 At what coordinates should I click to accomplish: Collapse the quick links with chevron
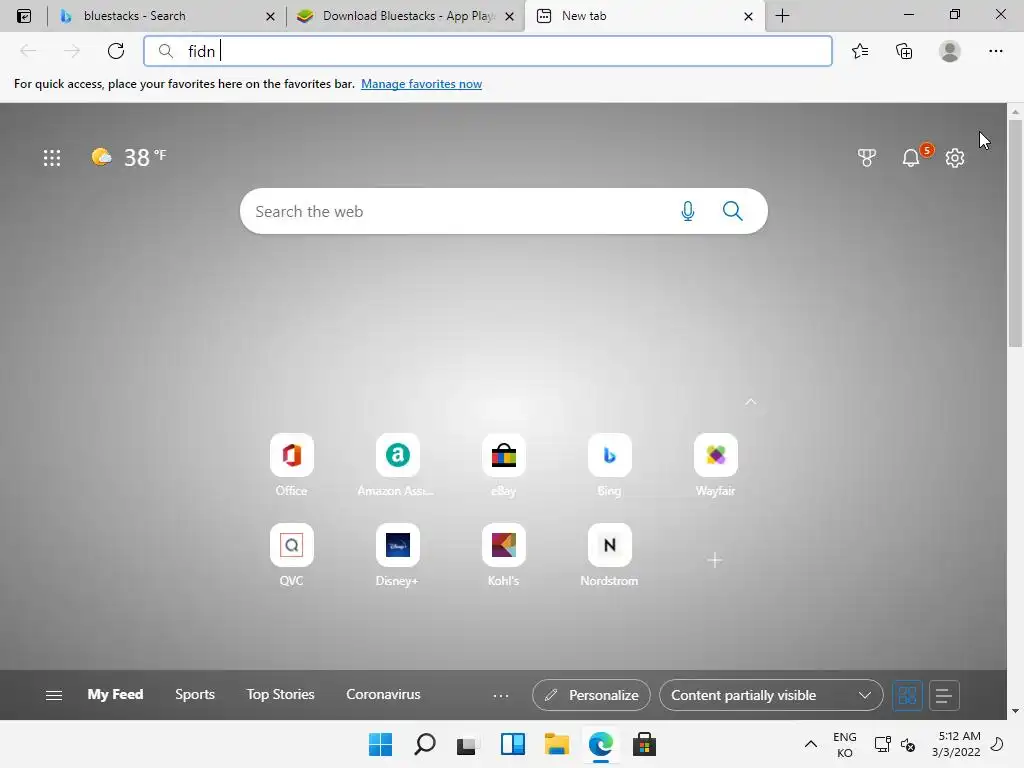tap(751, 402)
